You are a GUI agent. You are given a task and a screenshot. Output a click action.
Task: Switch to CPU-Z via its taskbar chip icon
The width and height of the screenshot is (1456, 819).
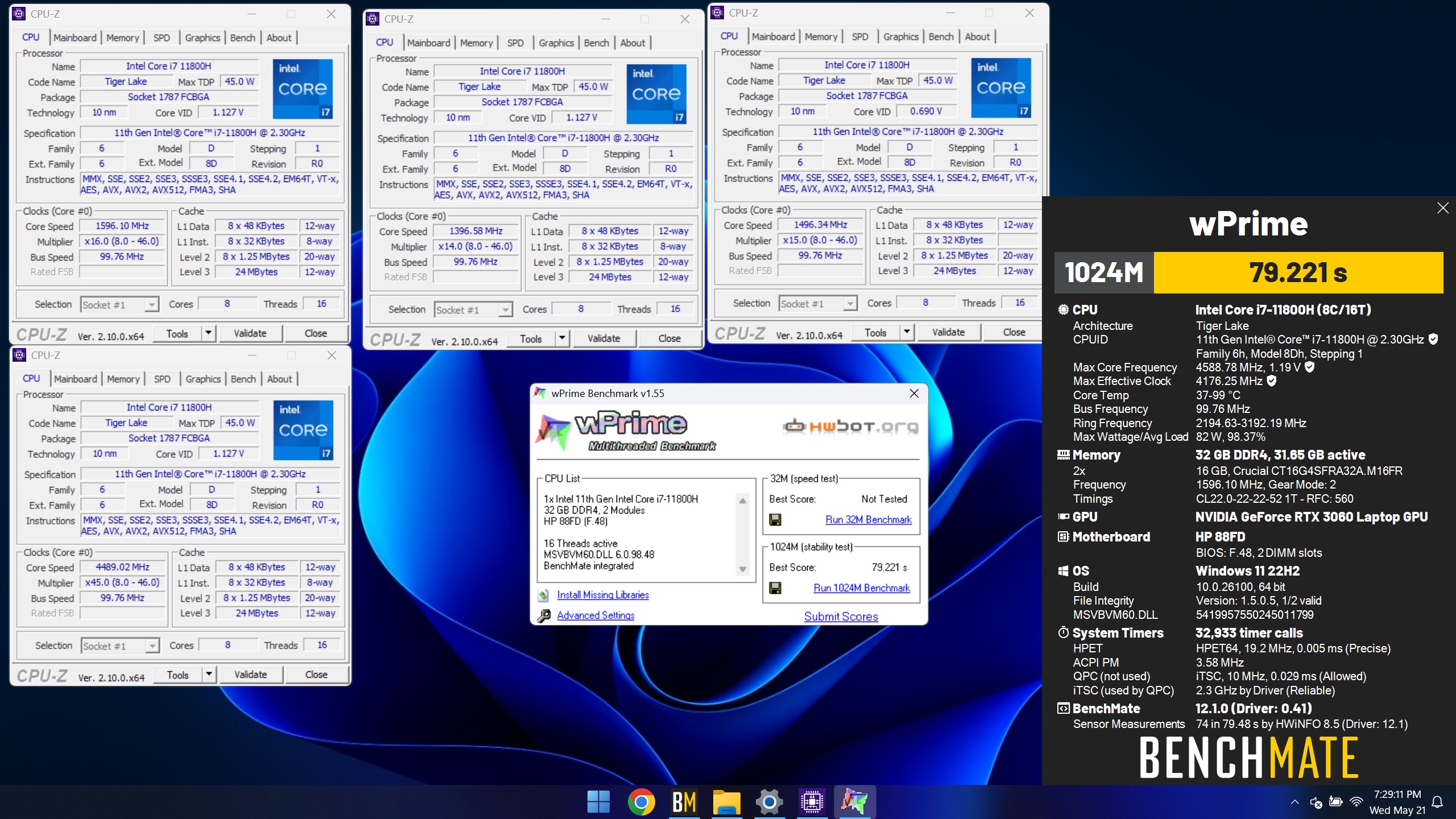pos(812,802)
